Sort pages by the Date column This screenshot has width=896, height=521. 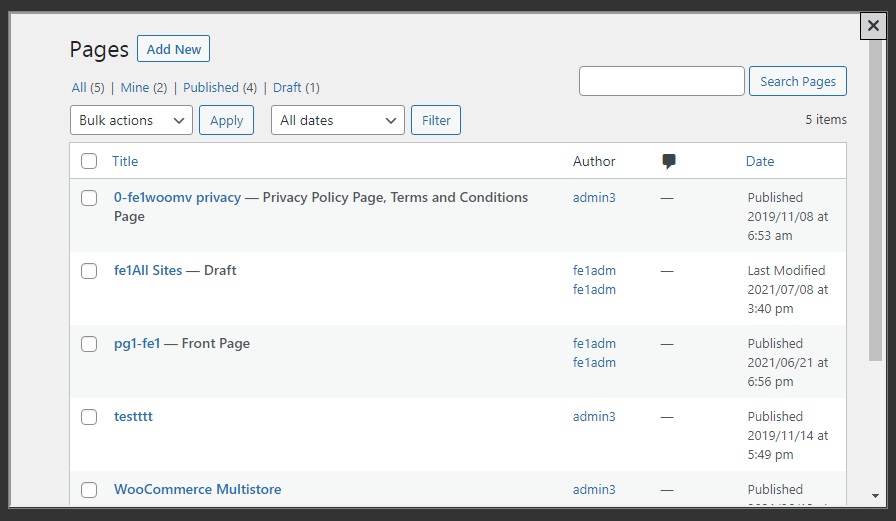coord(760,161)
